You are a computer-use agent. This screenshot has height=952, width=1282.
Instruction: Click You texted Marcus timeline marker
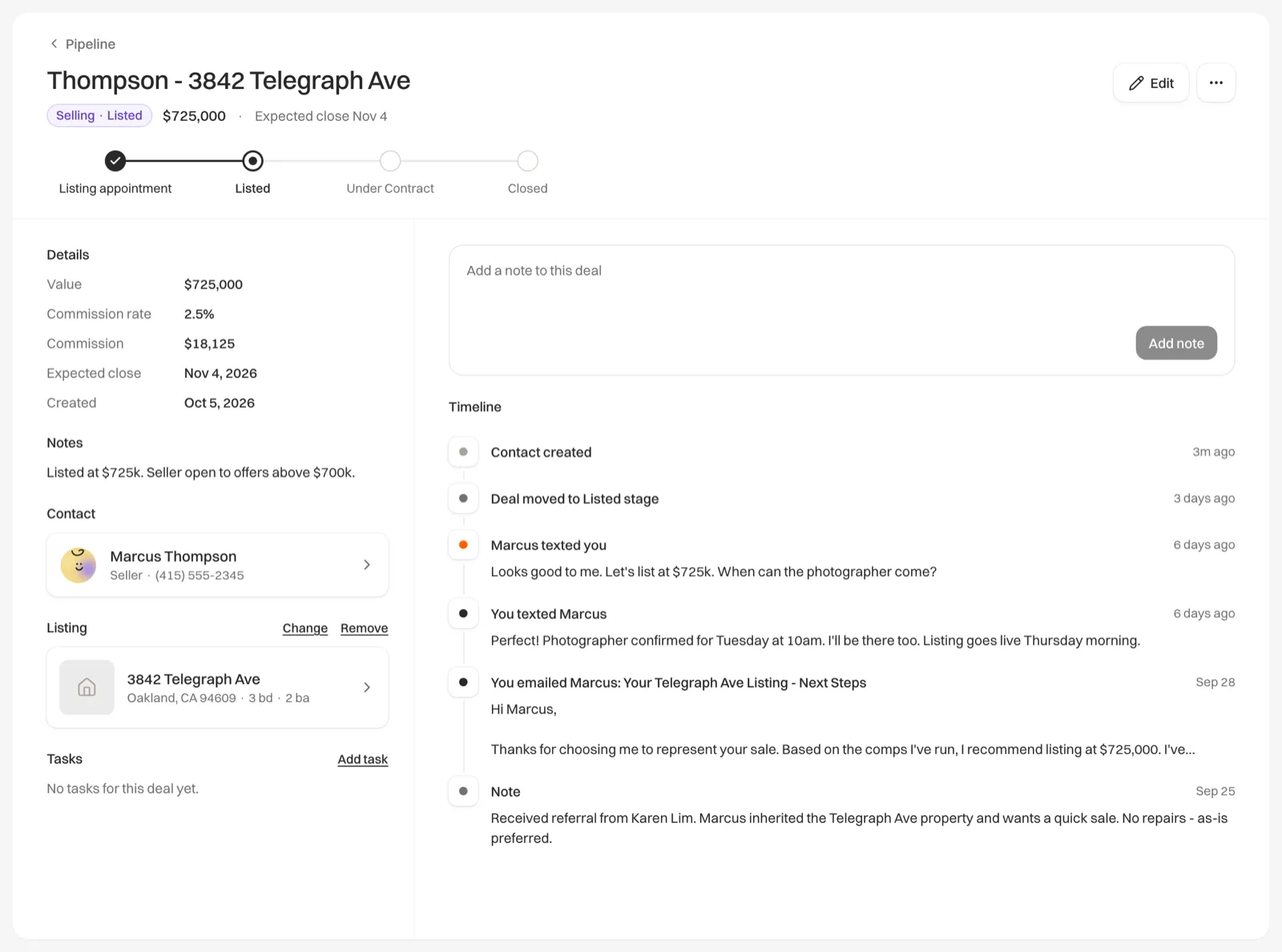coord(463,614)
